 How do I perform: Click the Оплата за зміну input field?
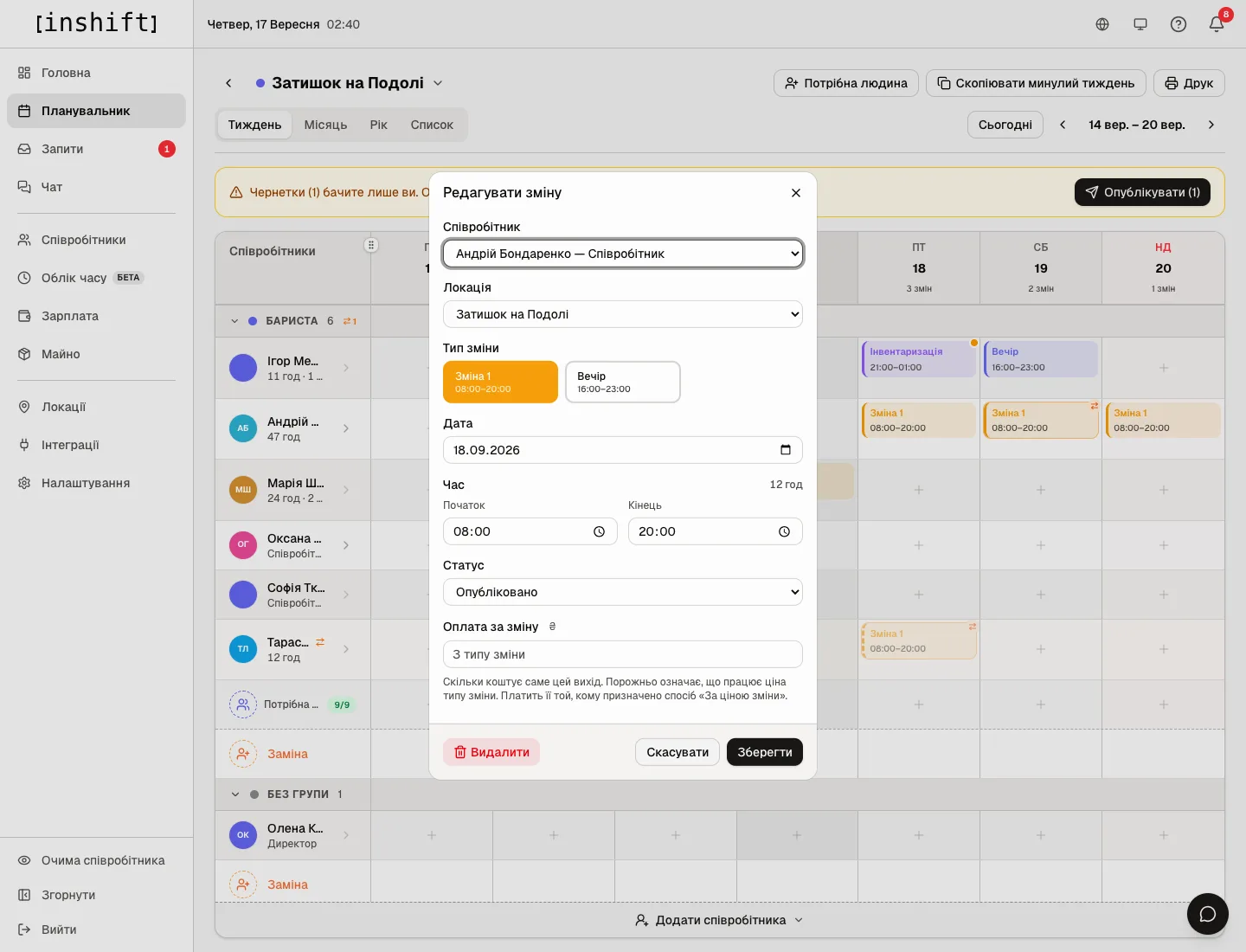pos(623,654)
